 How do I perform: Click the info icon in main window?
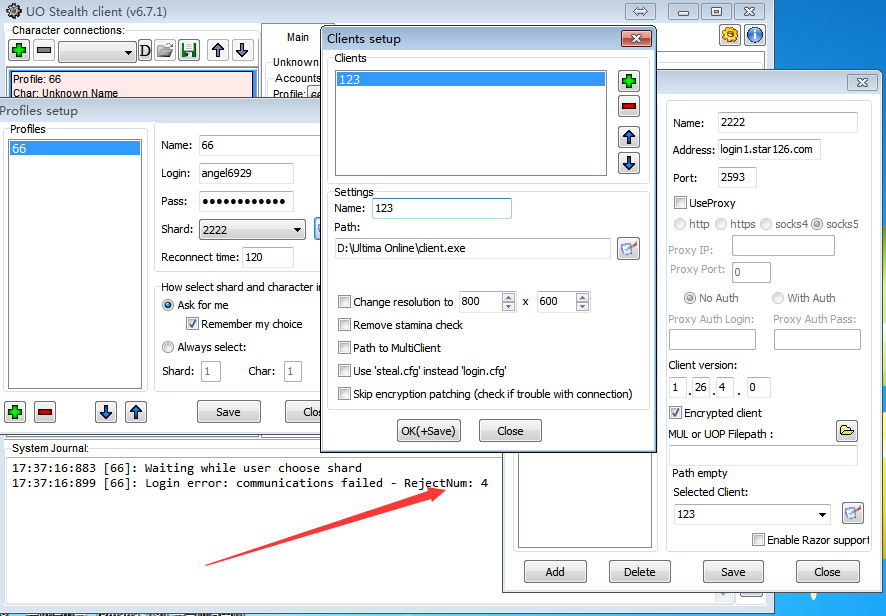tap(755, 35)
